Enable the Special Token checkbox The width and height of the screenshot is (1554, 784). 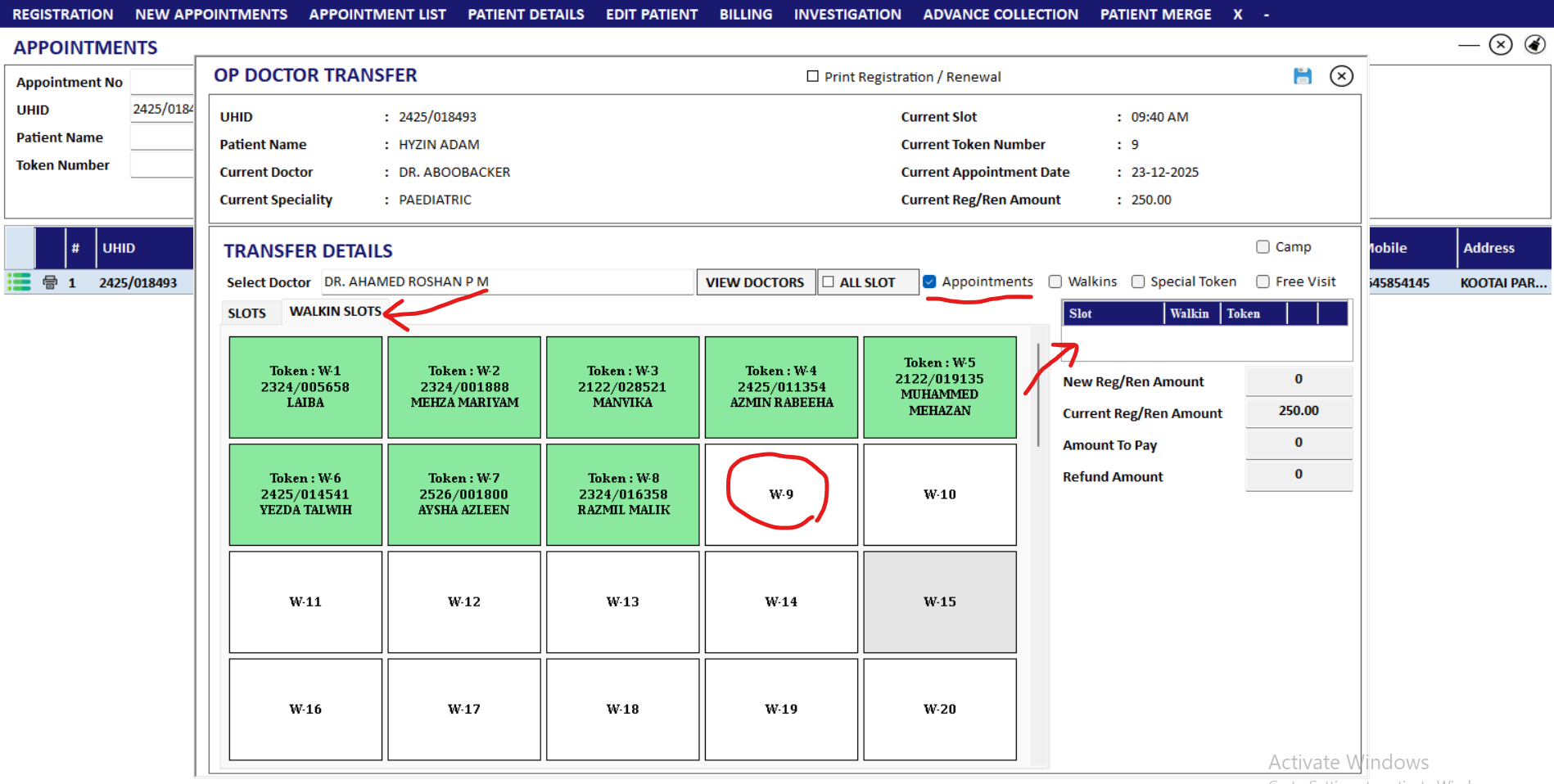tap(1138, 282)
